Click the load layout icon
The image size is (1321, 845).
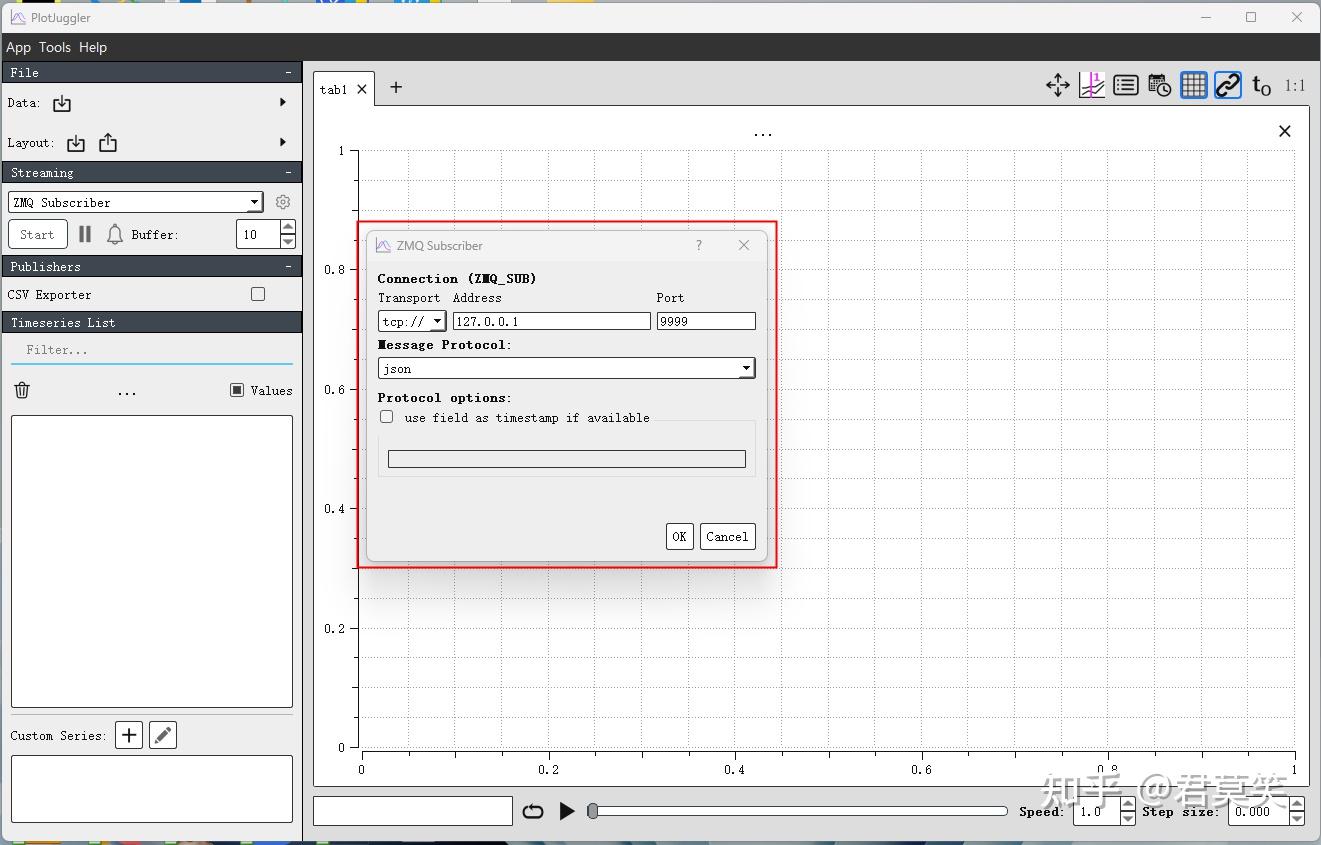(x=76, y=143)
